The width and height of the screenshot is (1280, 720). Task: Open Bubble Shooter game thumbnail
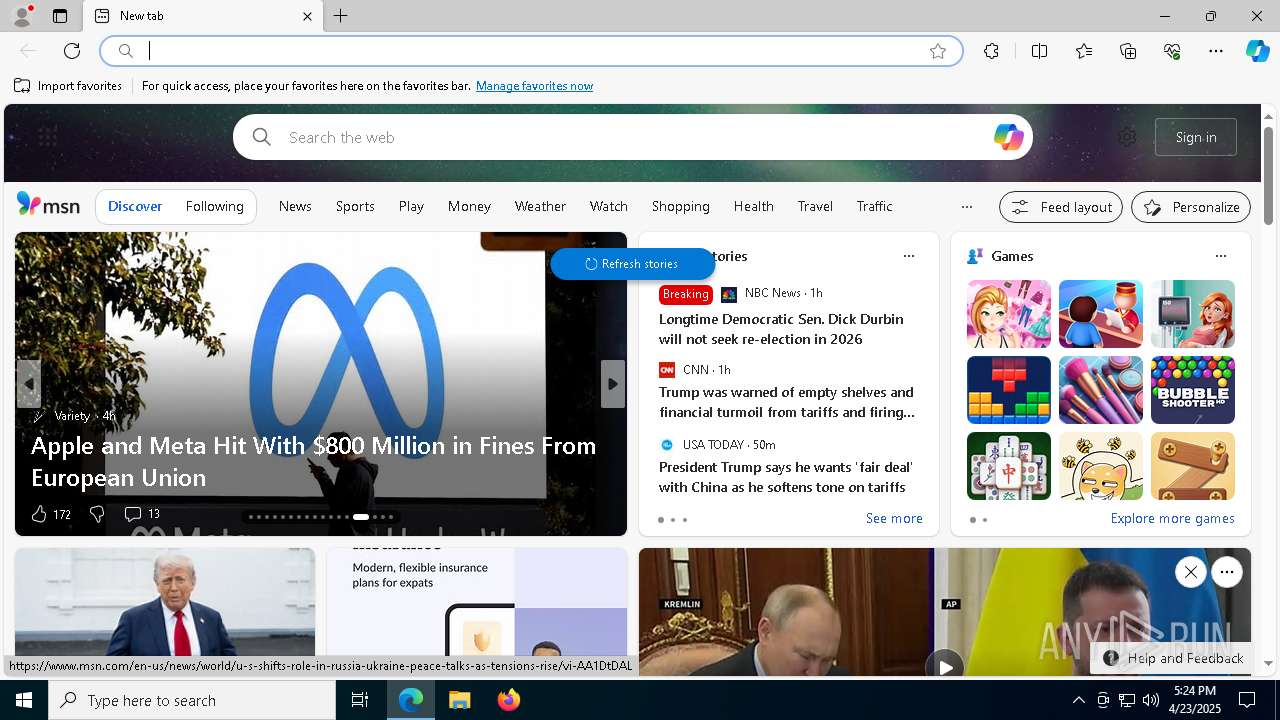(1193, 390)
